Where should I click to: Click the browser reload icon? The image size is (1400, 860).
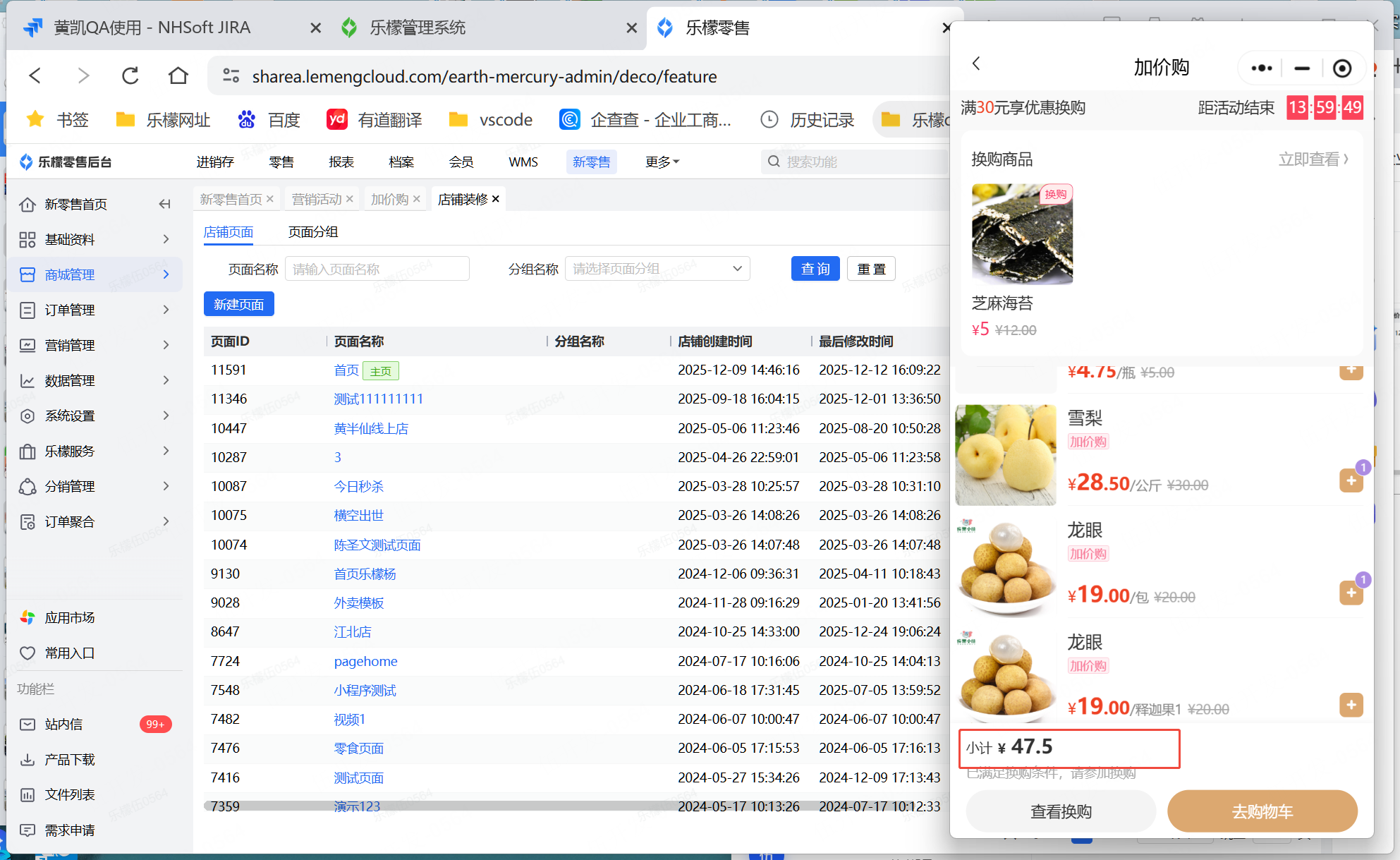130,75
